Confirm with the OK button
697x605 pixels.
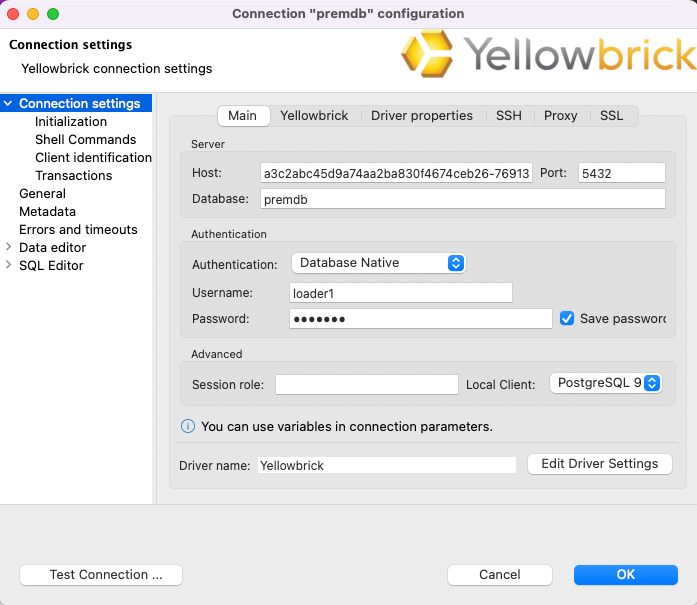[x=625, y=575]
